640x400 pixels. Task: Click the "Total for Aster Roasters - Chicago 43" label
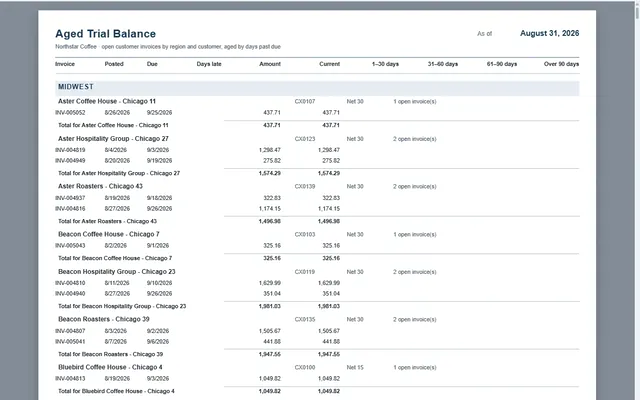(x=107, y=221)
